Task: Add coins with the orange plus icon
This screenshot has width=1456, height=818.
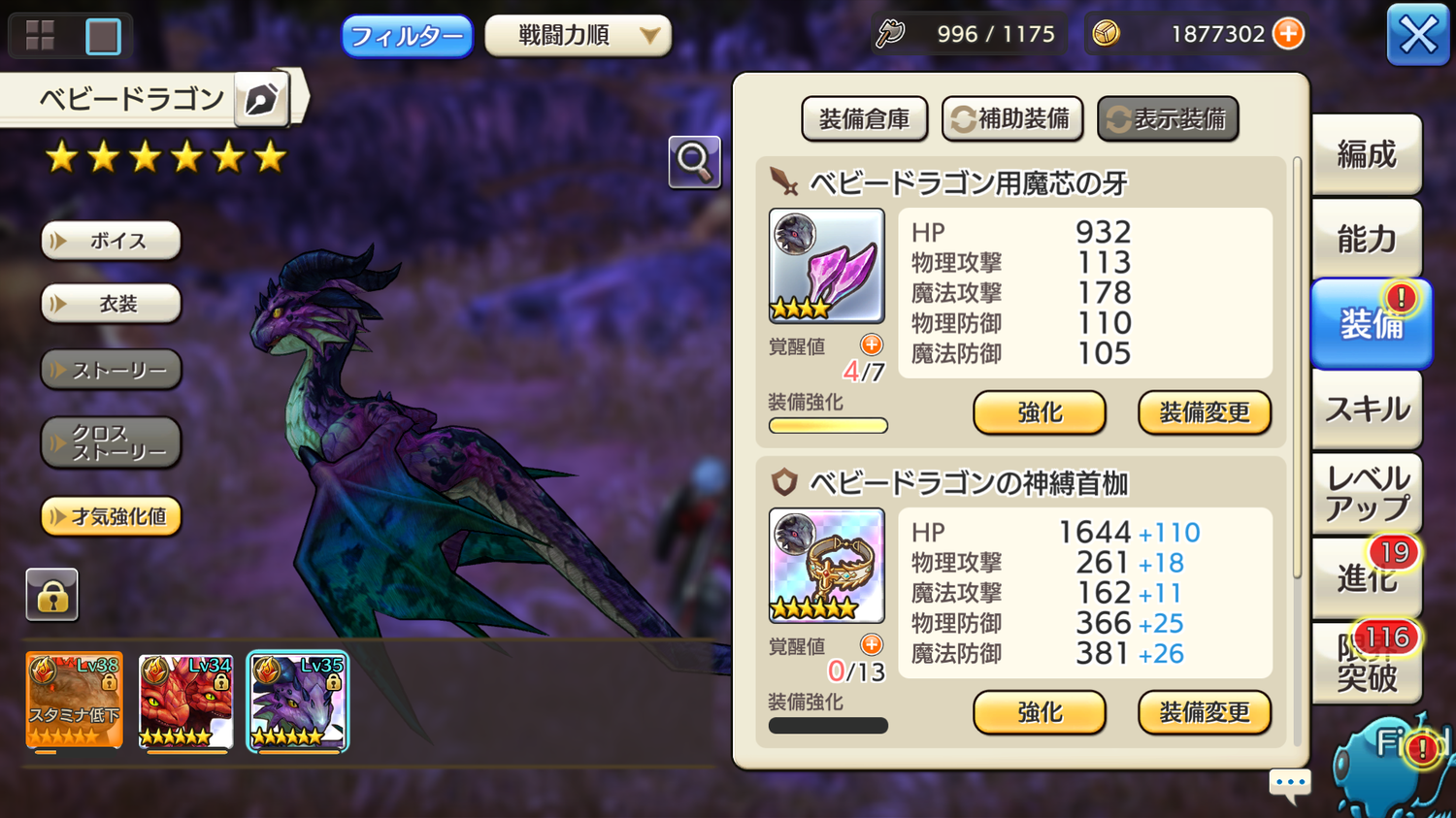Action: click(1288, 34)
